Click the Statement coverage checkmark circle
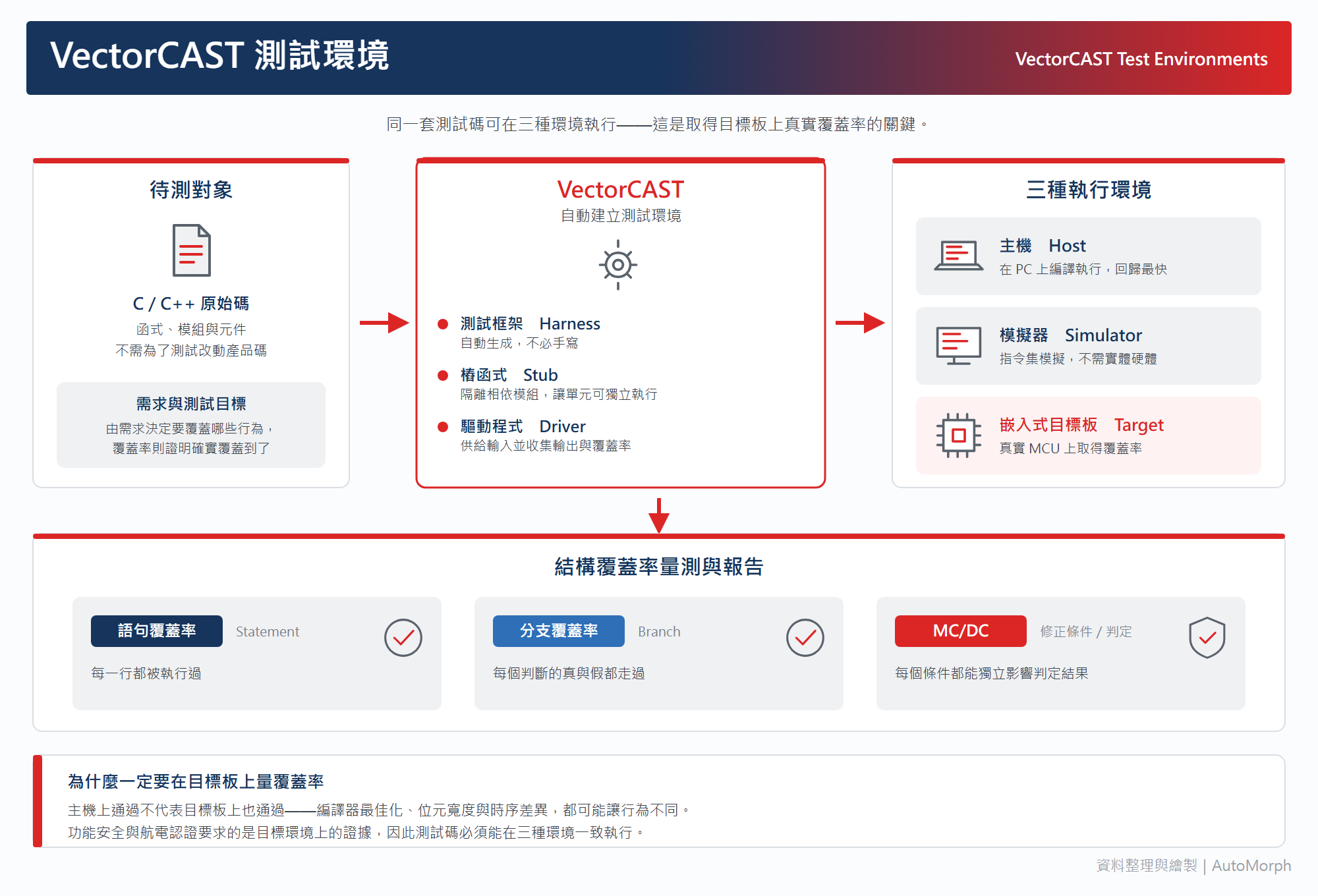 (x=403, y=638)
